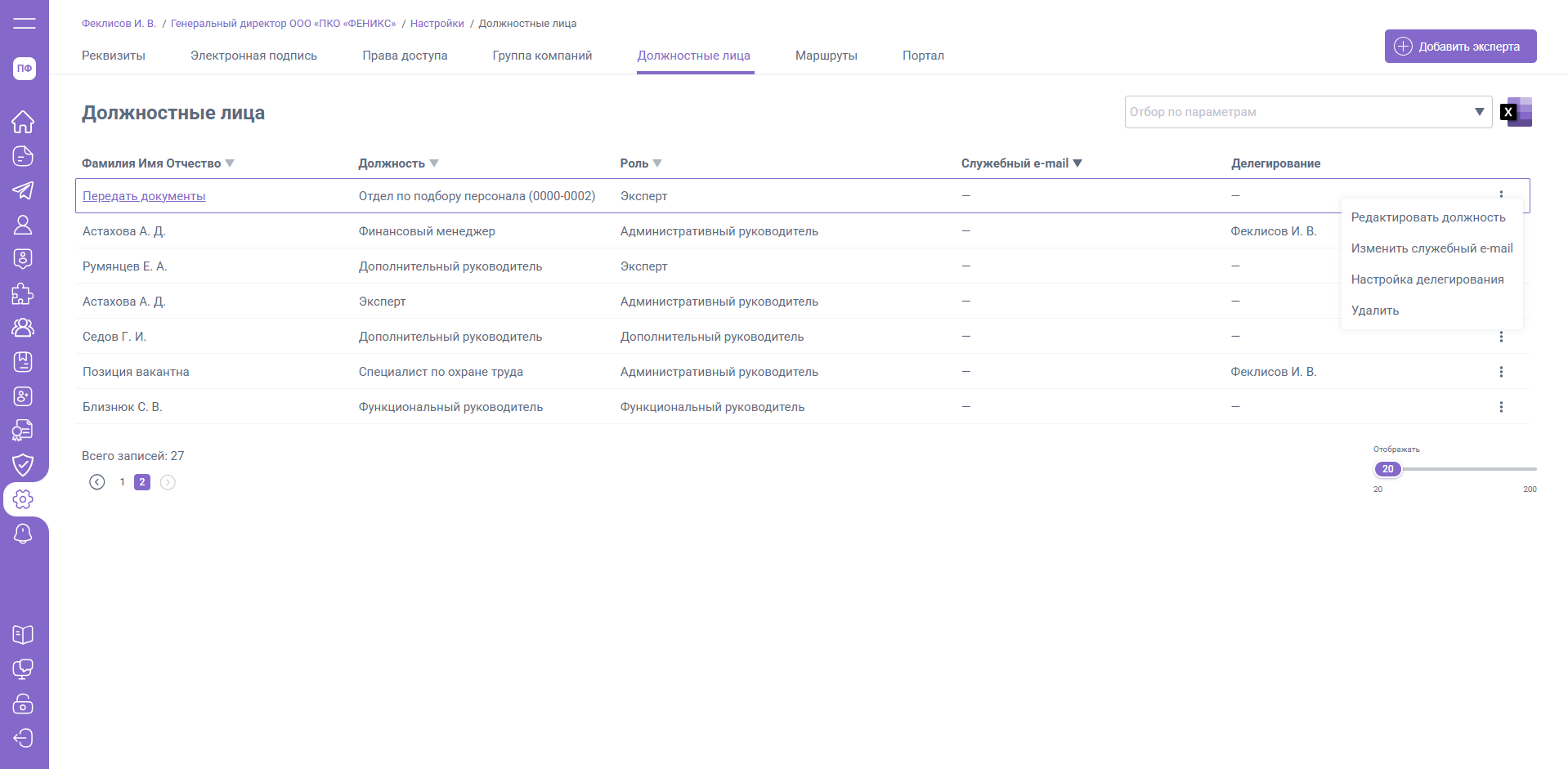1568x769 pixels.
Task: Click Добавить эксперта button
Action: (1460, 47)
